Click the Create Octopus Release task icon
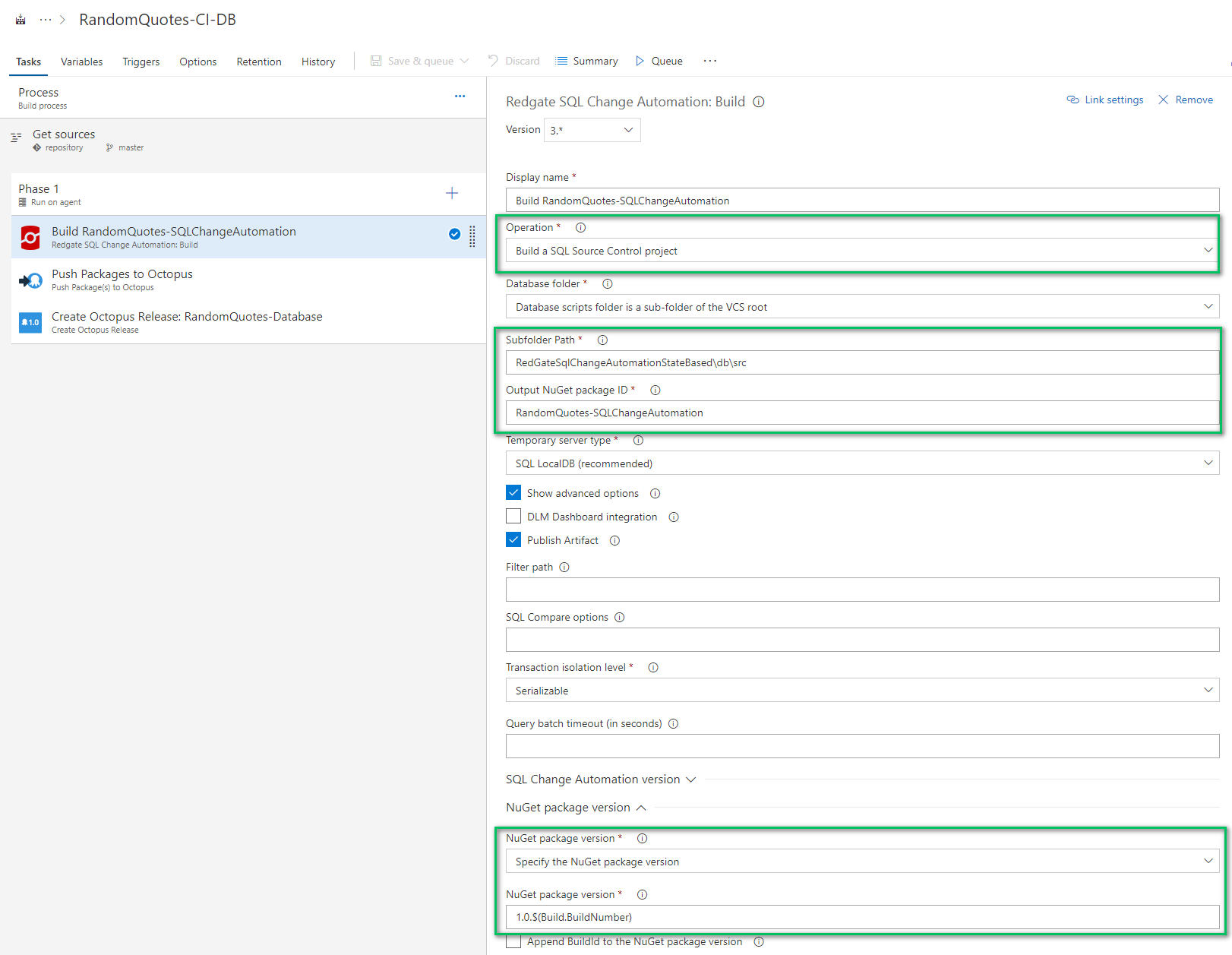1232x955 pixels. (30, 322)
